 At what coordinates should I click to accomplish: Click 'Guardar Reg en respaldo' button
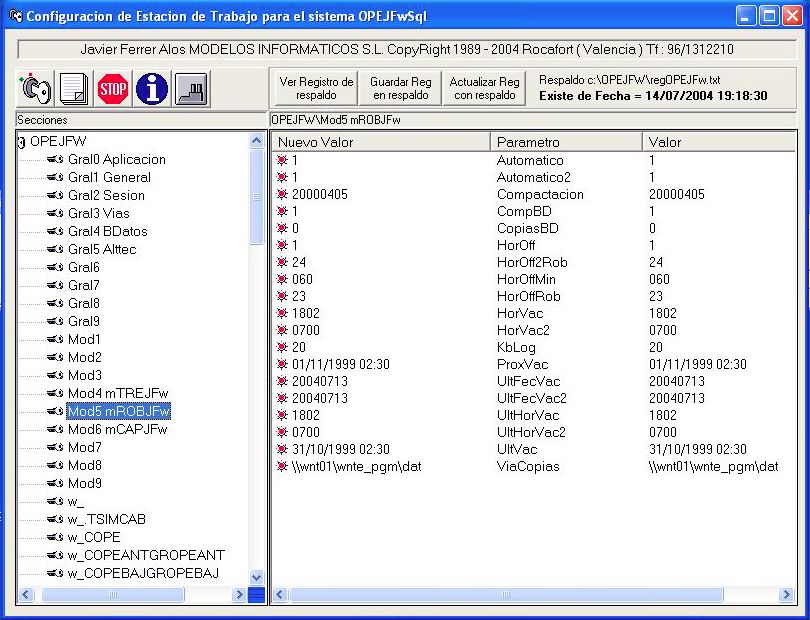400,88
